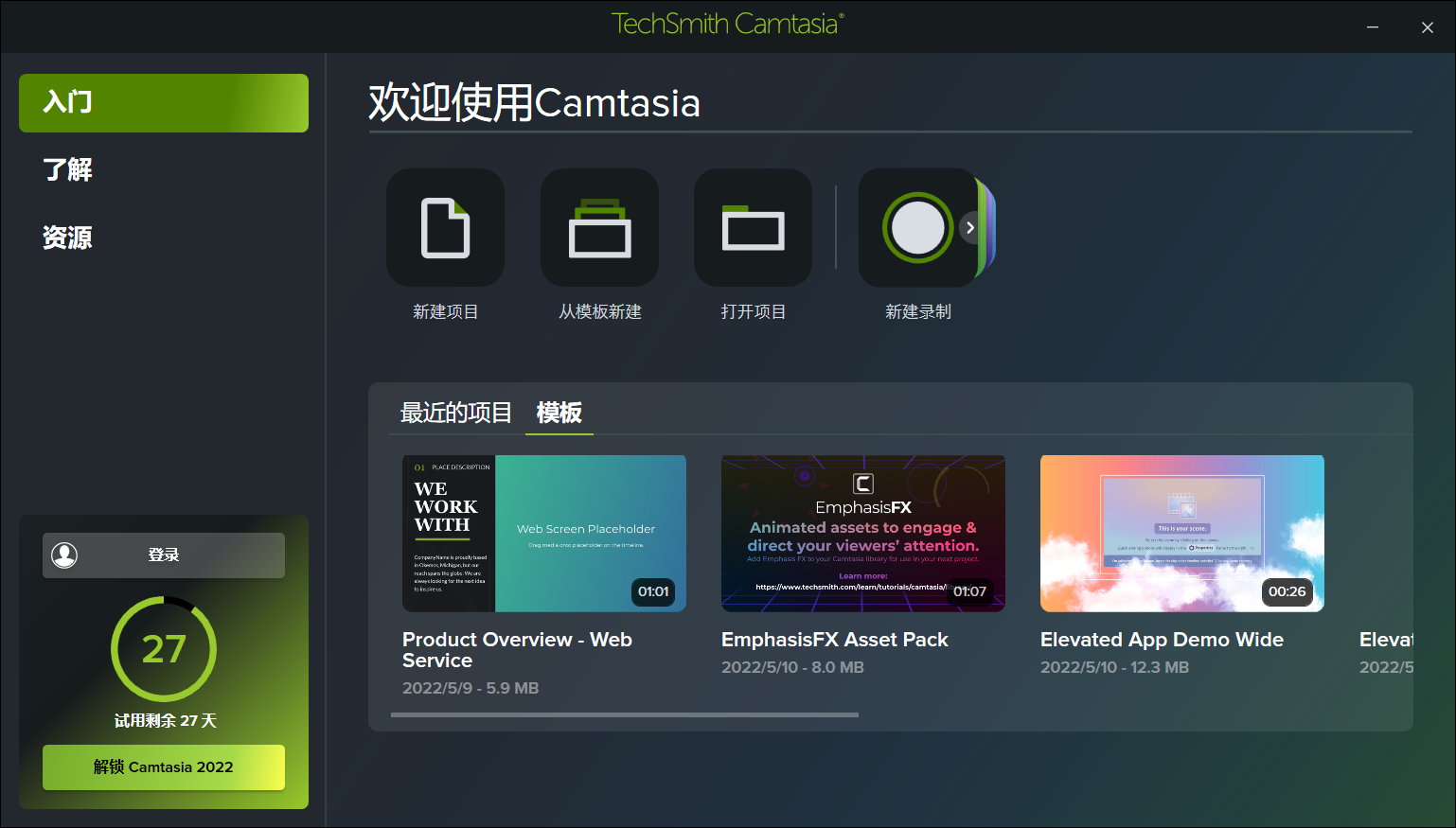Screen dimensions: 1456x828
Task: Select the 打开项目 folder icon
Action: coord(753,227)
